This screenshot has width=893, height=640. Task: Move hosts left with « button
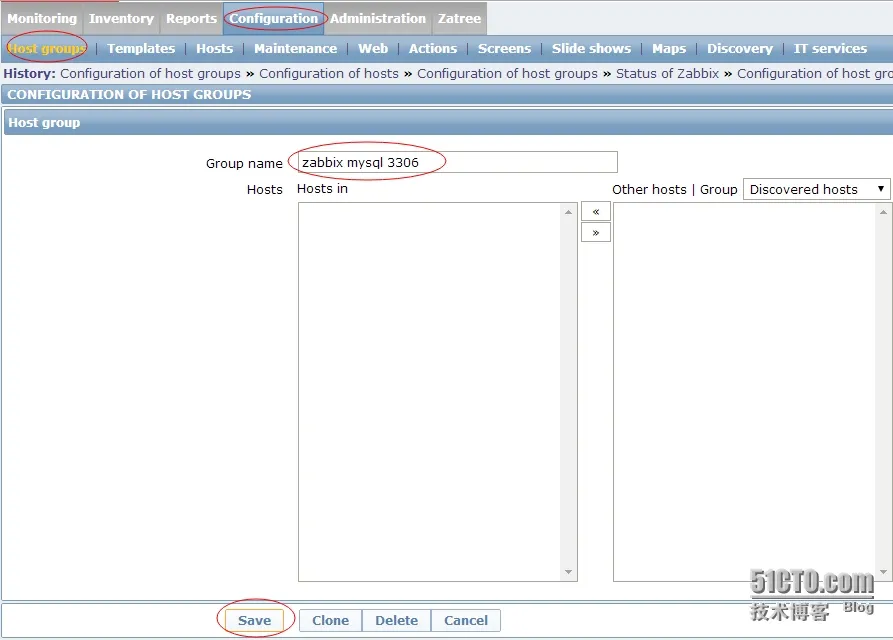pyautogui.click(x=596, y=211)
